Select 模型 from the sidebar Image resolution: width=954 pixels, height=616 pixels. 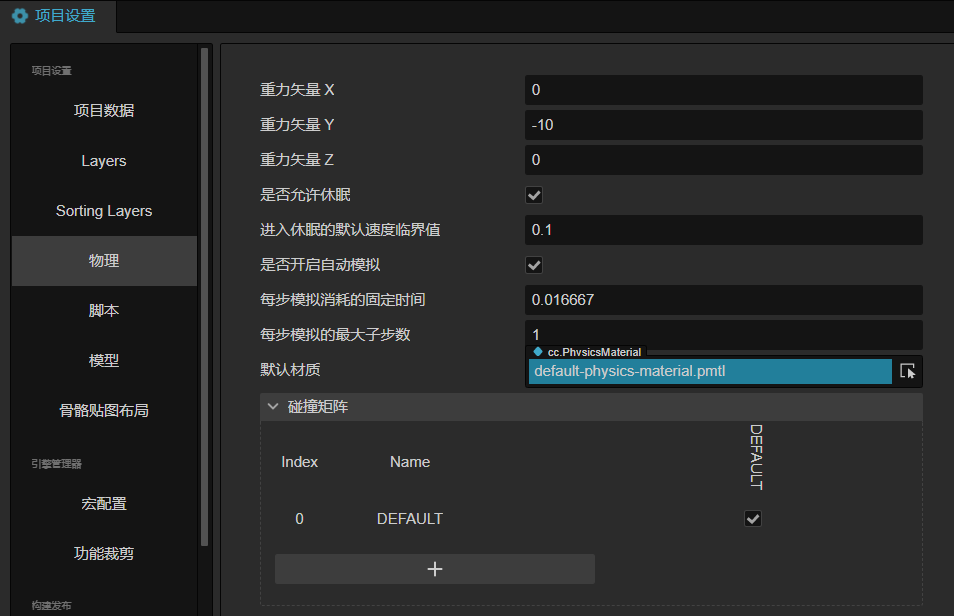coord(104,360)
